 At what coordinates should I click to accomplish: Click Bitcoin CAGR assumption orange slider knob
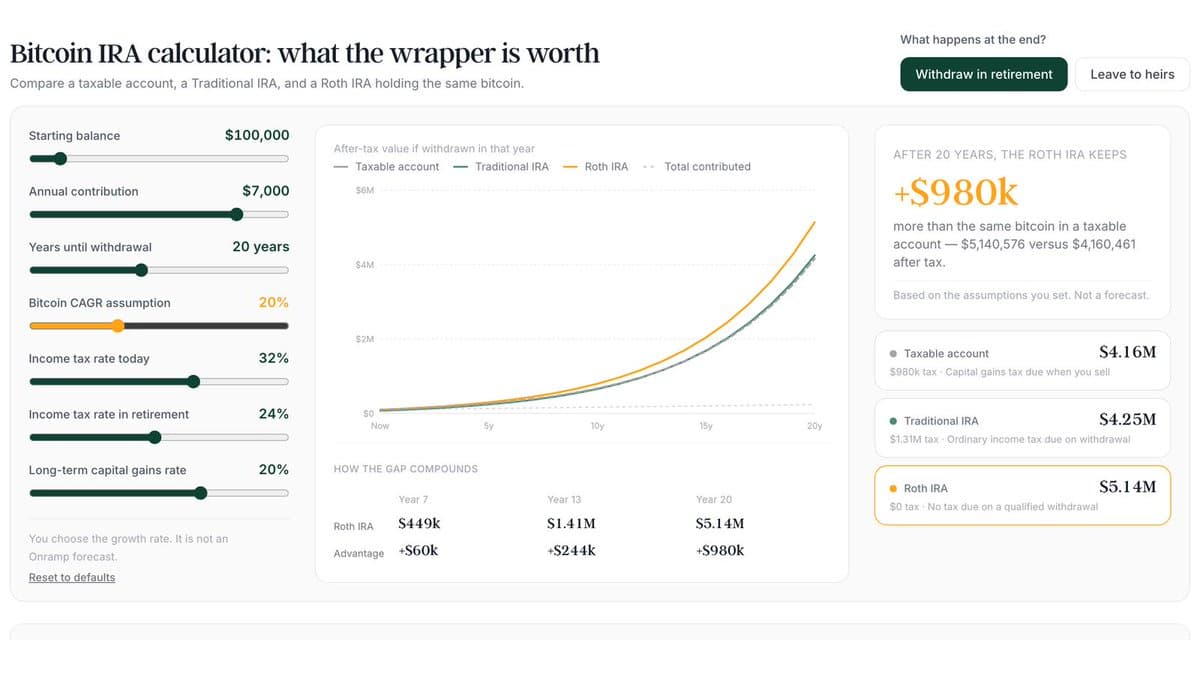(118, 325)
